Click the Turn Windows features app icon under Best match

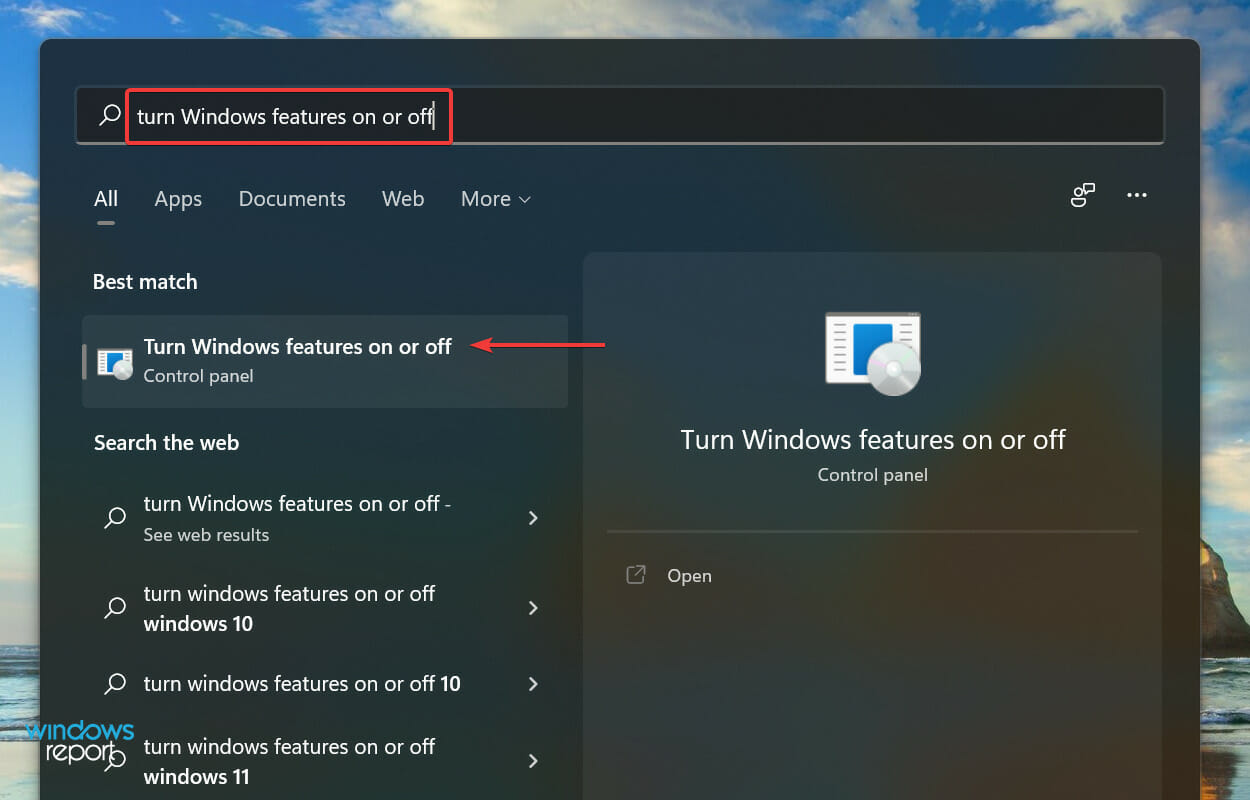[x=114, y=362]
